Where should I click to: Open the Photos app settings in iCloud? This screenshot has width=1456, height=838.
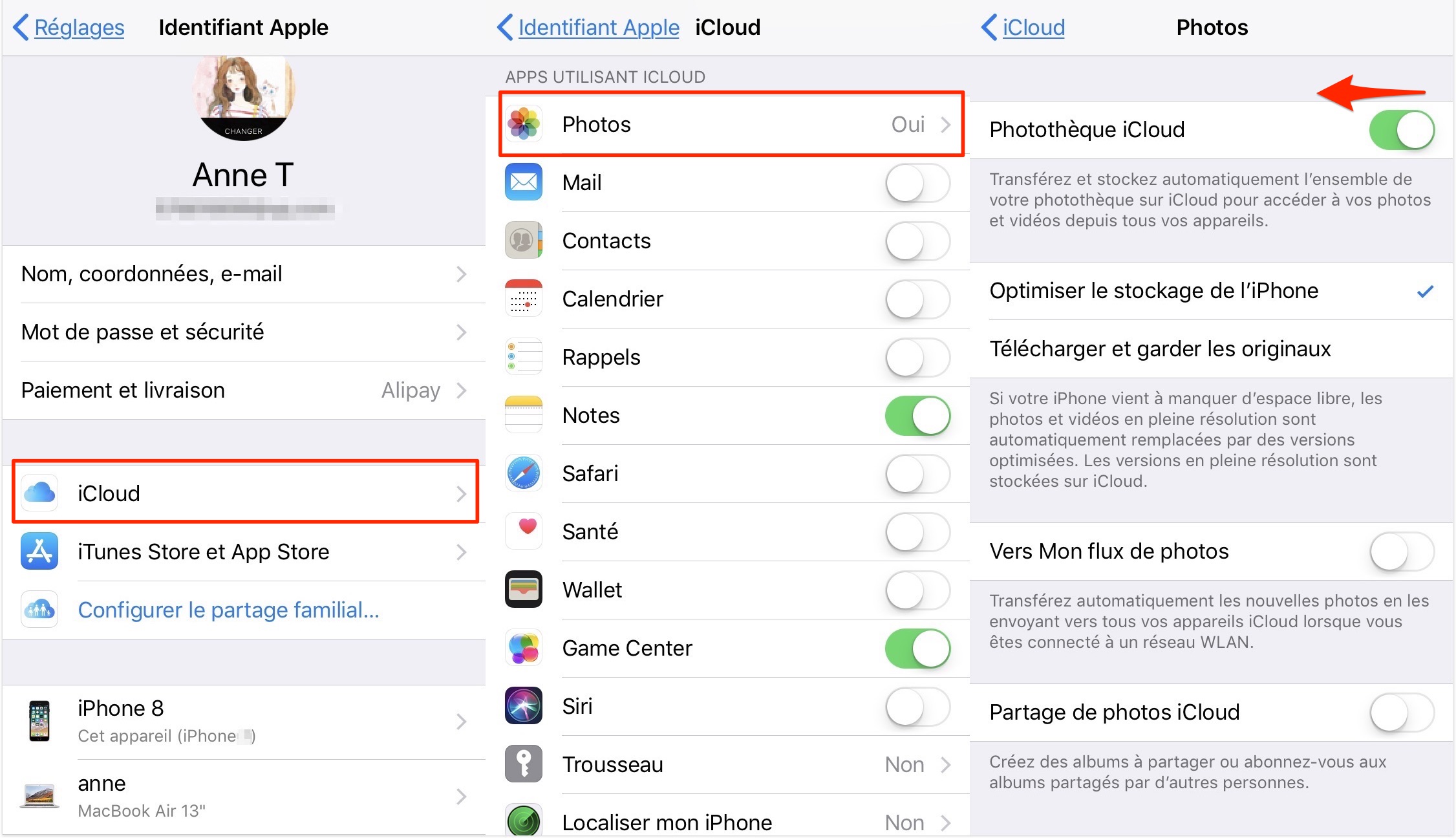(x=727, y=123)
